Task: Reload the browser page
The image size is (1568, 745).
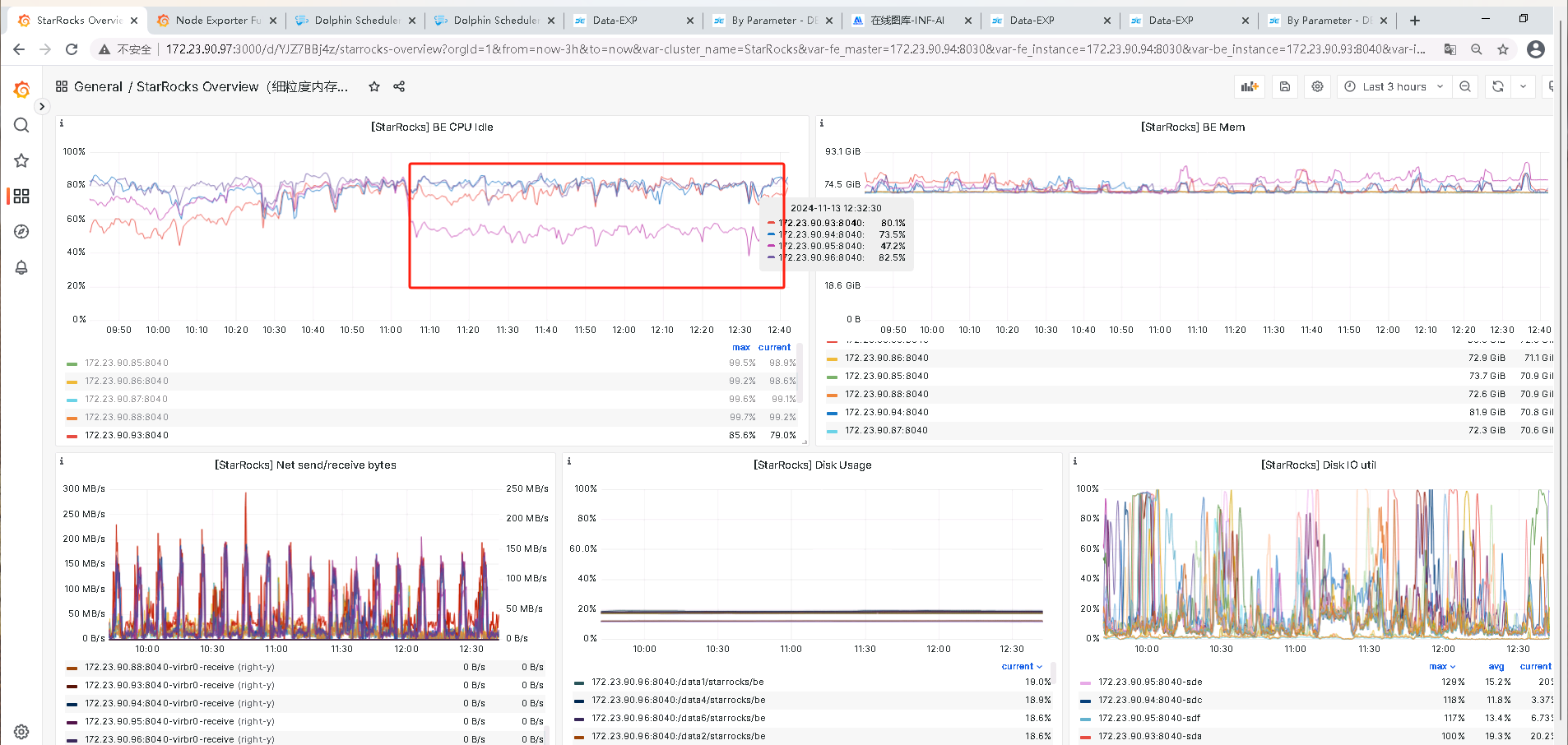Action: [72, 49]
